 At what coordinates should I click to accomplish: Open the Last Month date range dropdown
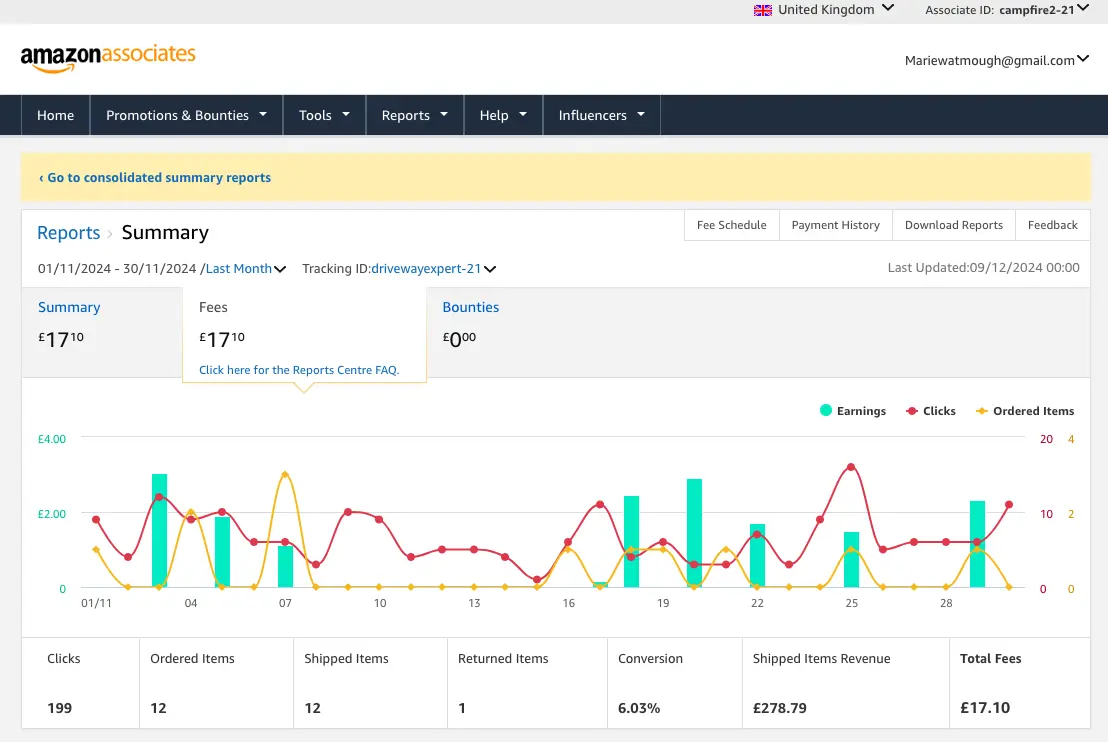[246, 269]
